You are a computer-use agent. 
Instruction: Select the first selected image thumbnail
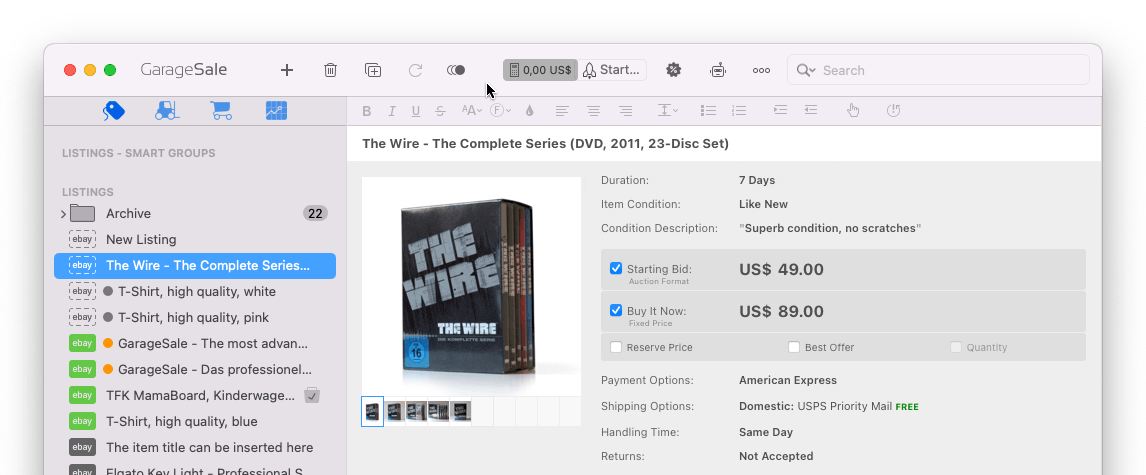[373, 411]
